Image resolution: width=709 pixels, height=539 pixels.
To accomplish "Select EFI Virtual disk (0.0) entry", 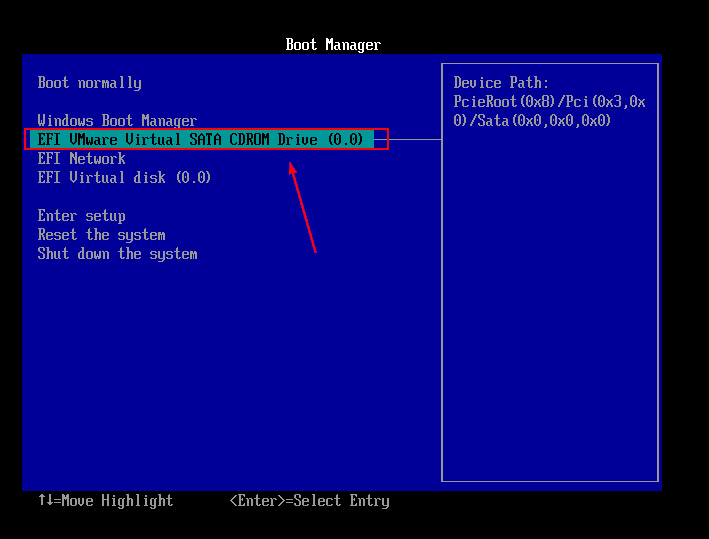I will pos(124,178).
